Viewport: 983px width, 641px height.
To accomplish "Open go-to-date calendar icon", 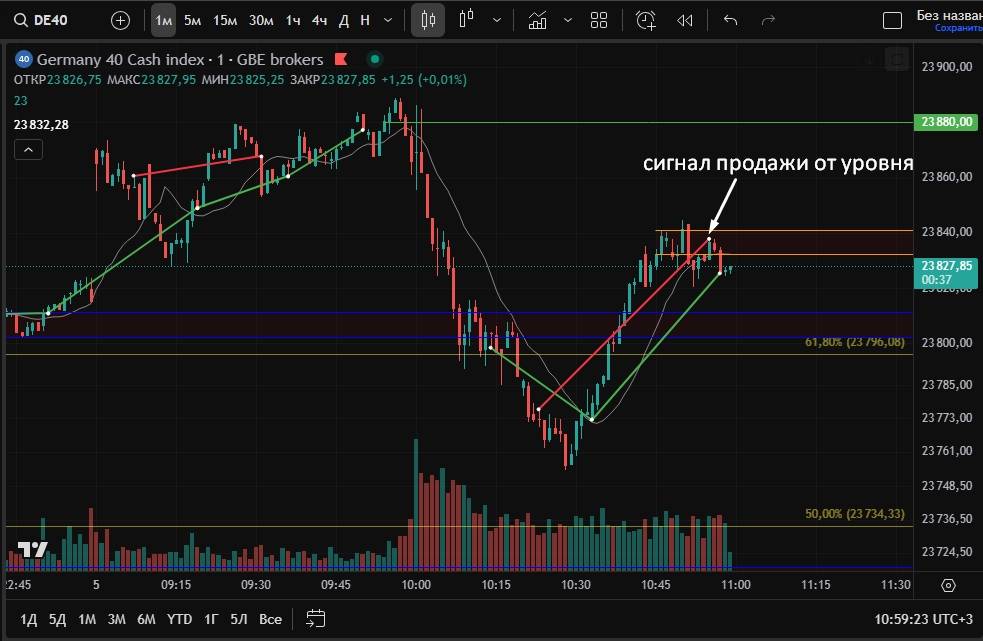I will point(316,618).
